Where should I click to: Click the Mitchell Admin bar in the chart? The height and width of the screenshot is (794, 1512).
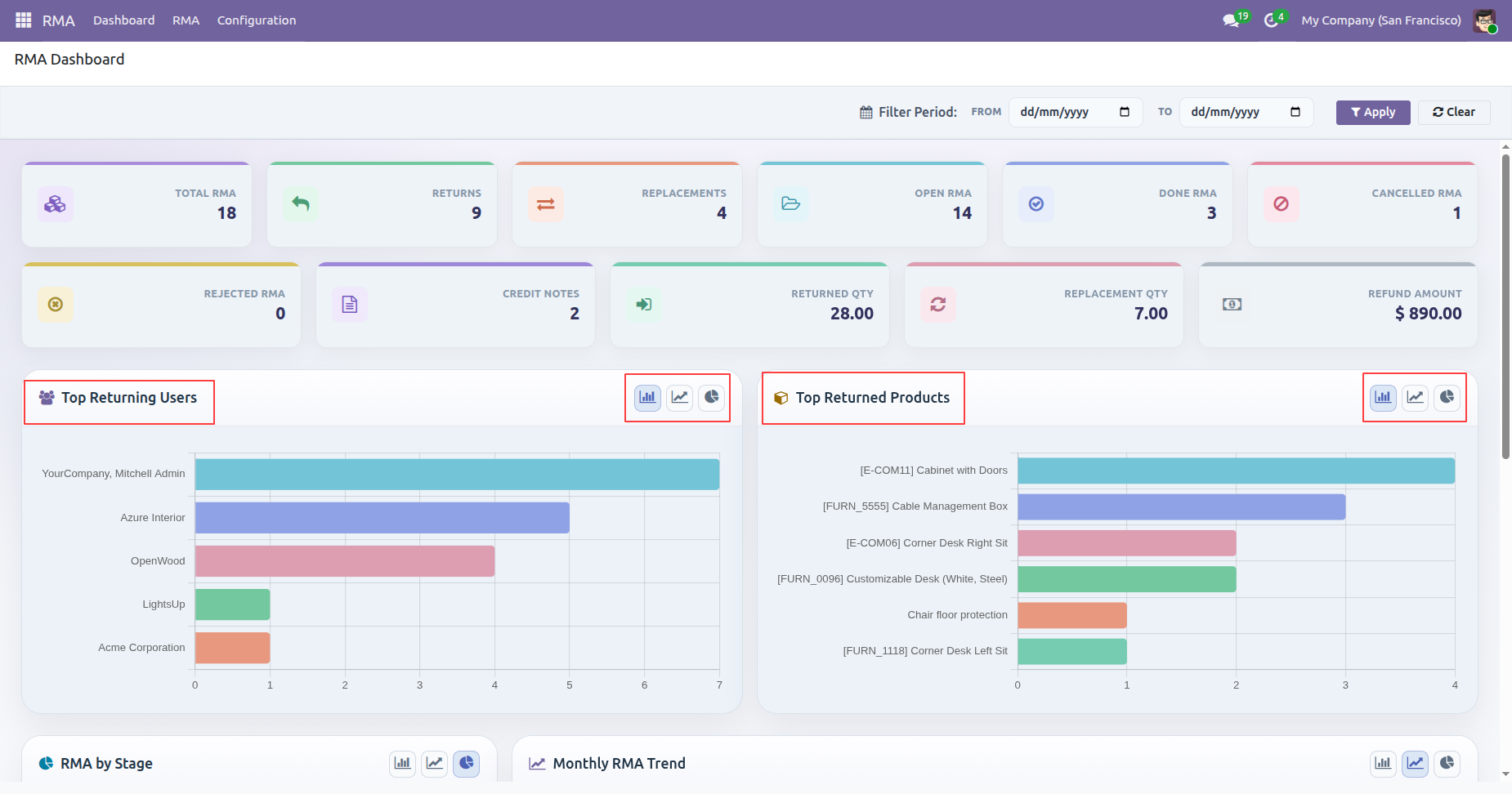tap(457, 475)
